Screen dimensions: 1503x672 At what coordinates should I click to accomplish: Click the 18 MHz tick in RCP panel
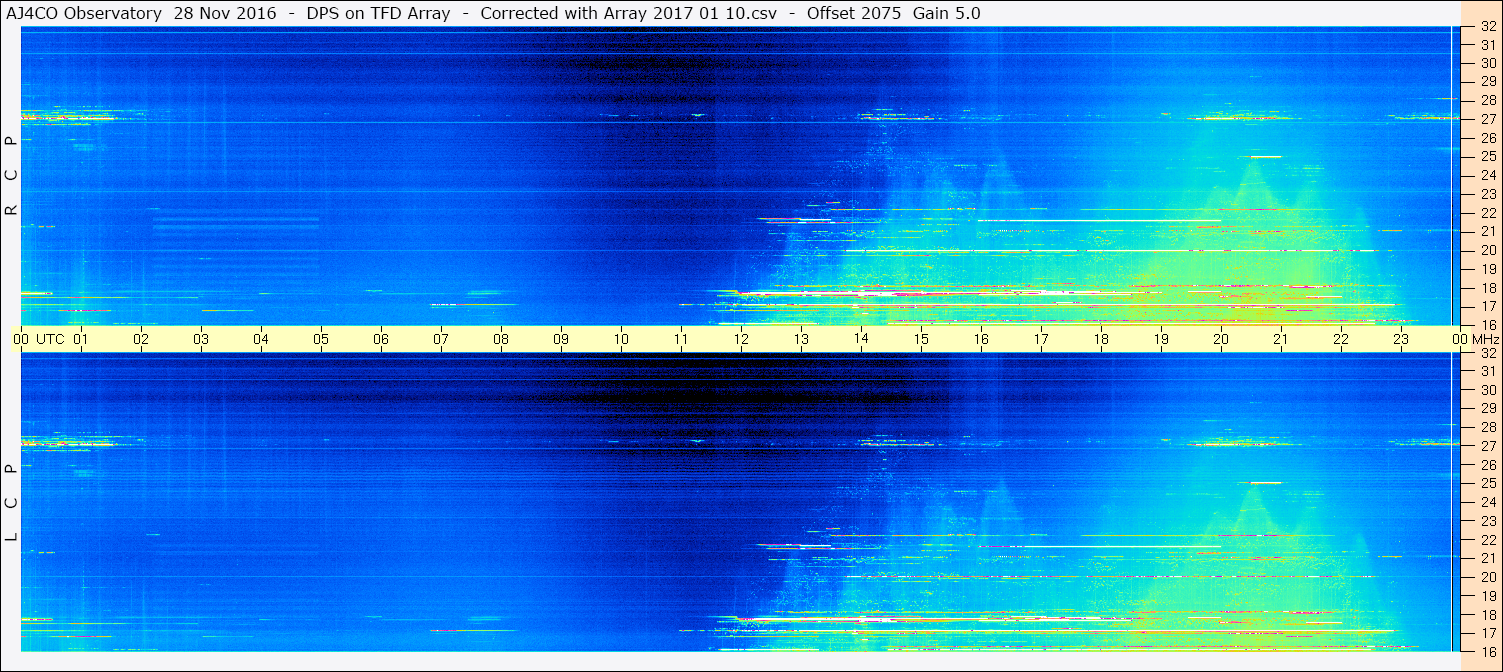1488,288
